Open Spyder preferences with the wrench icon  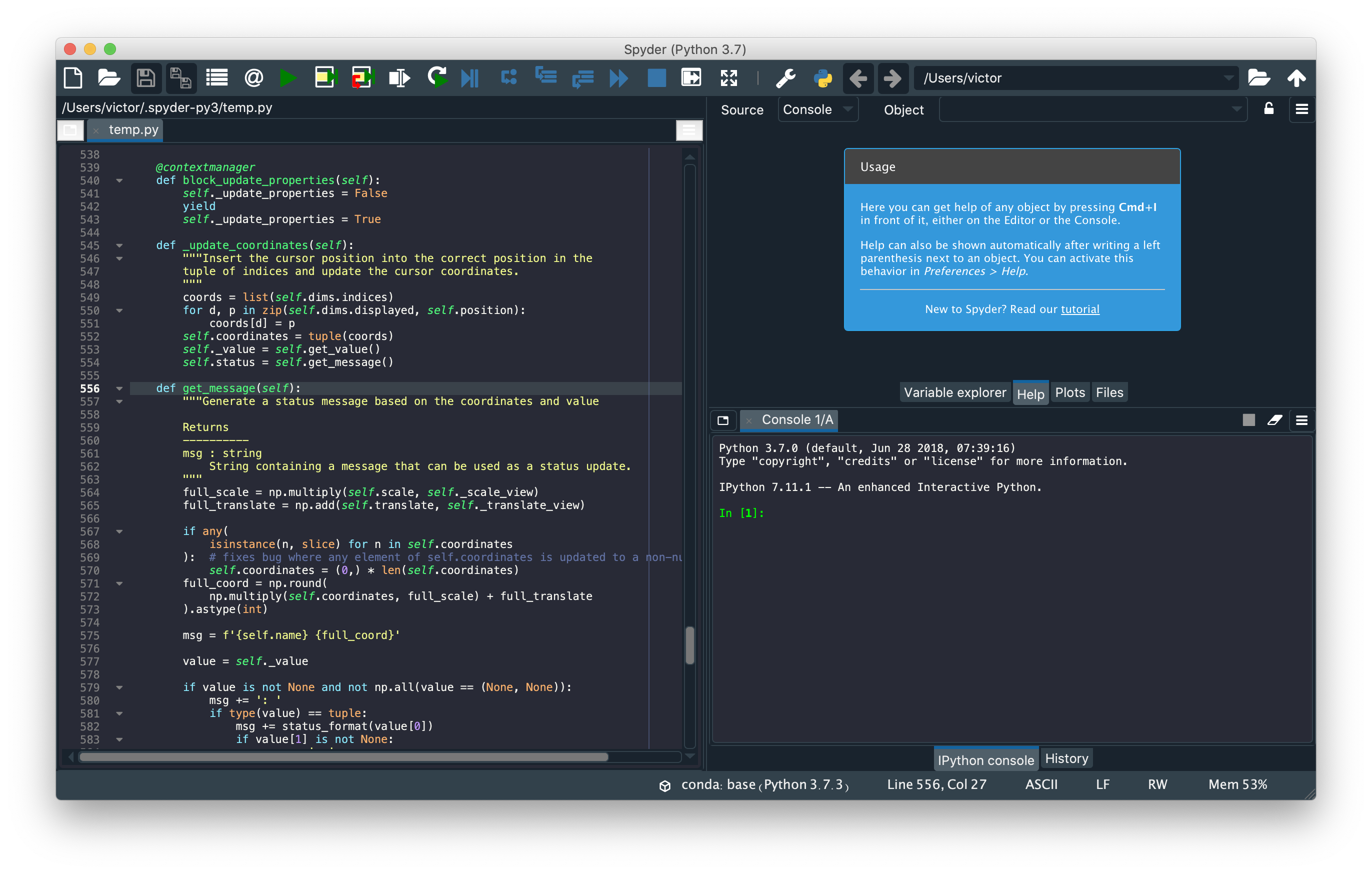[x=786, y=78]
